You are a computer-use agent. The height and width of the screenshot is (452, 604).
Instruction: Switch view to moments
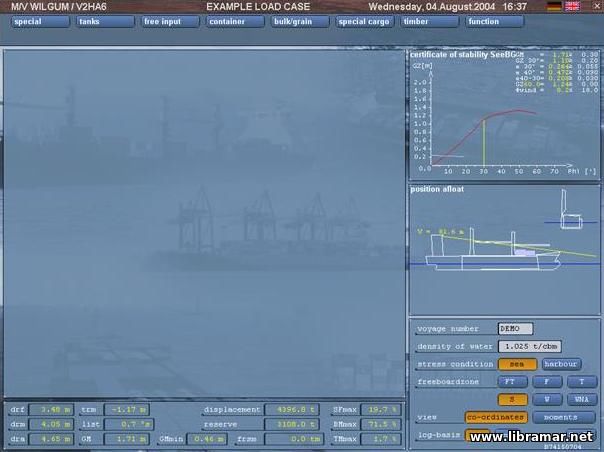coord(561,417)
